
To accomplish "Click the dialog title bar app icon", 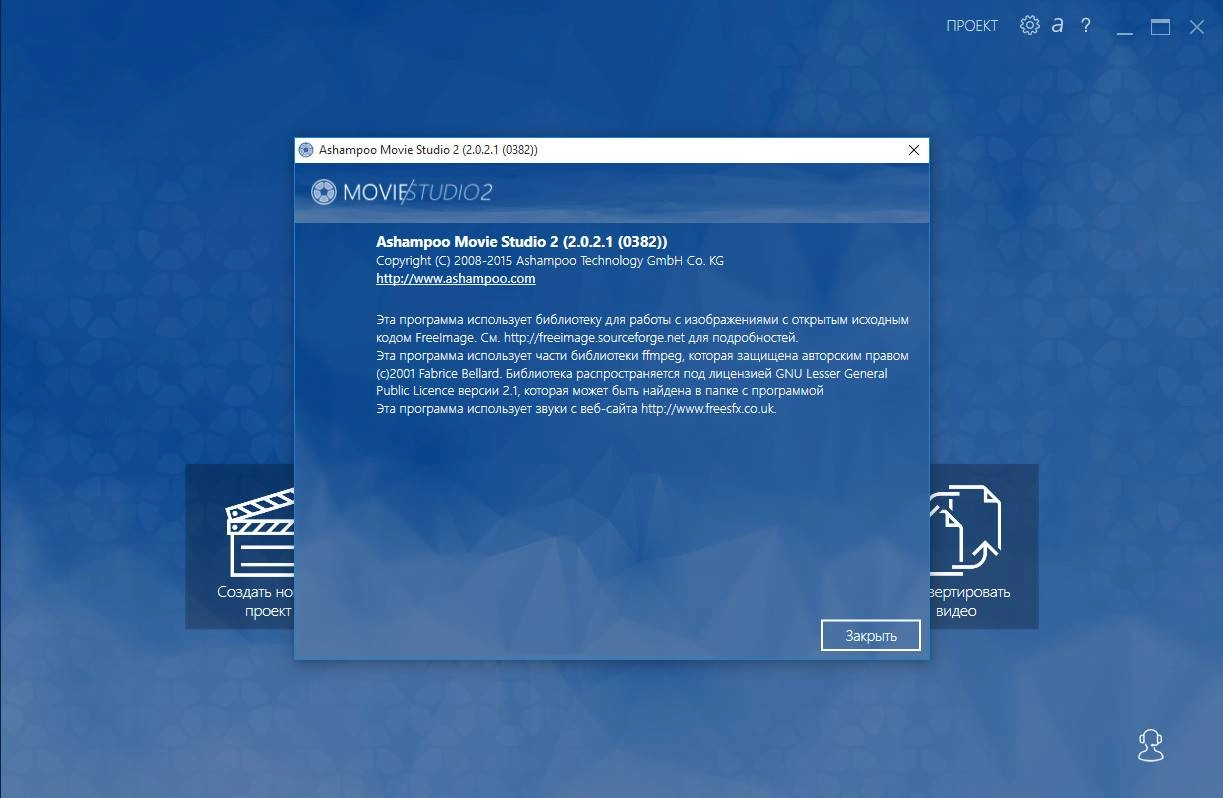I will click(x=306, y=150).
